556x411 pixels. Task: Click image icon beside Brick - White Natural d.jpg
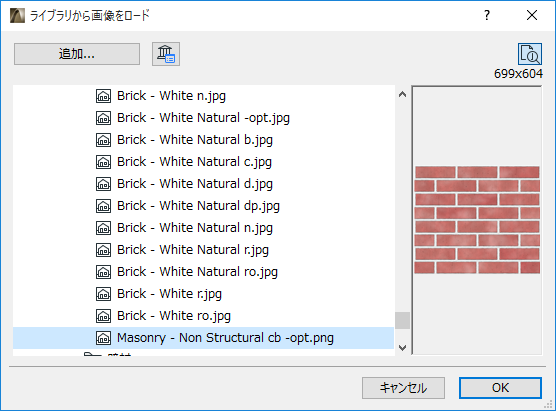103,184
